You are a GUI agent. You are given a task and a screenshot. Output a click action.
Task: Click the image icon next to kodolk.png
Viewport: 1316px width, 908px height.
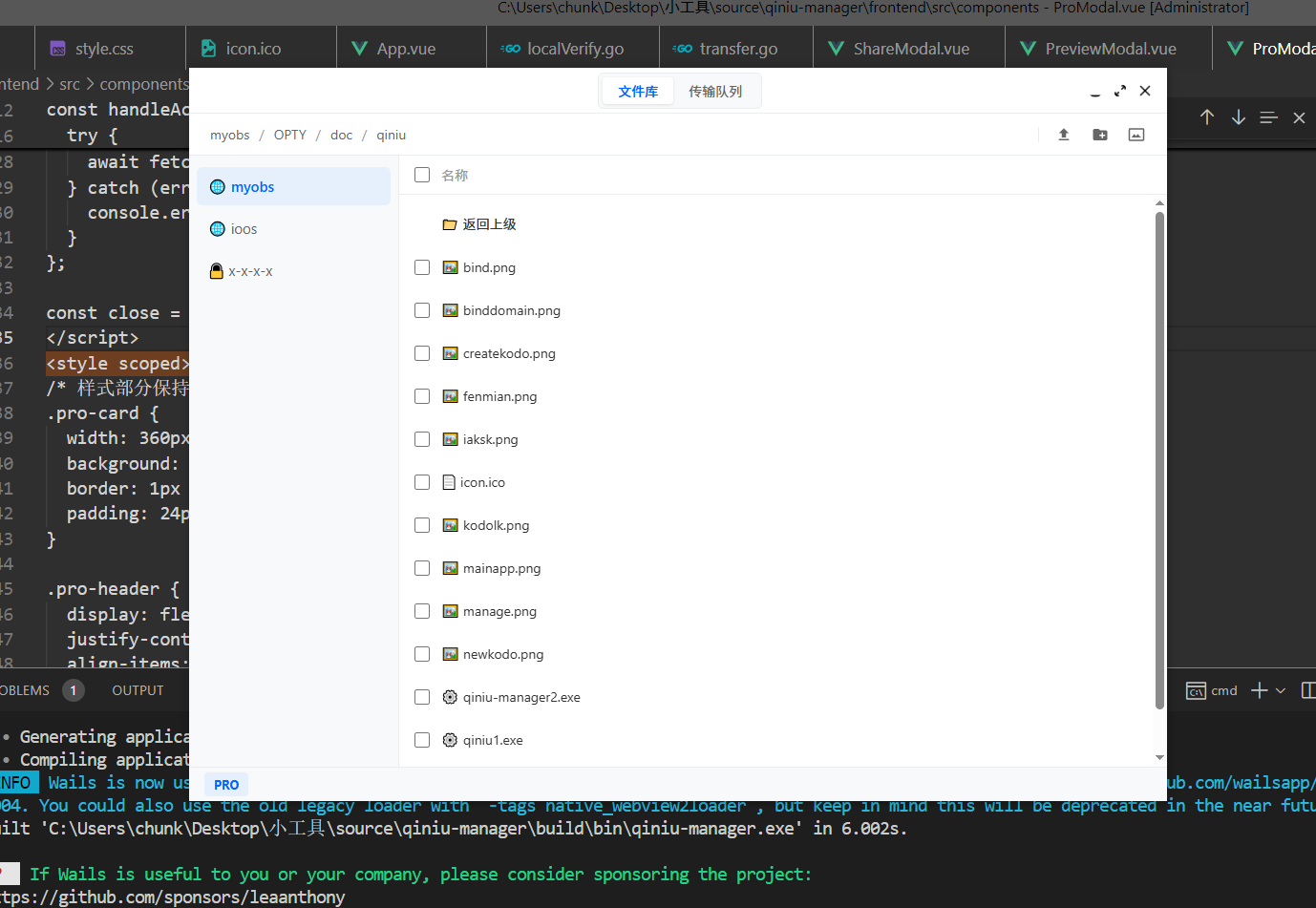(450, 525)
